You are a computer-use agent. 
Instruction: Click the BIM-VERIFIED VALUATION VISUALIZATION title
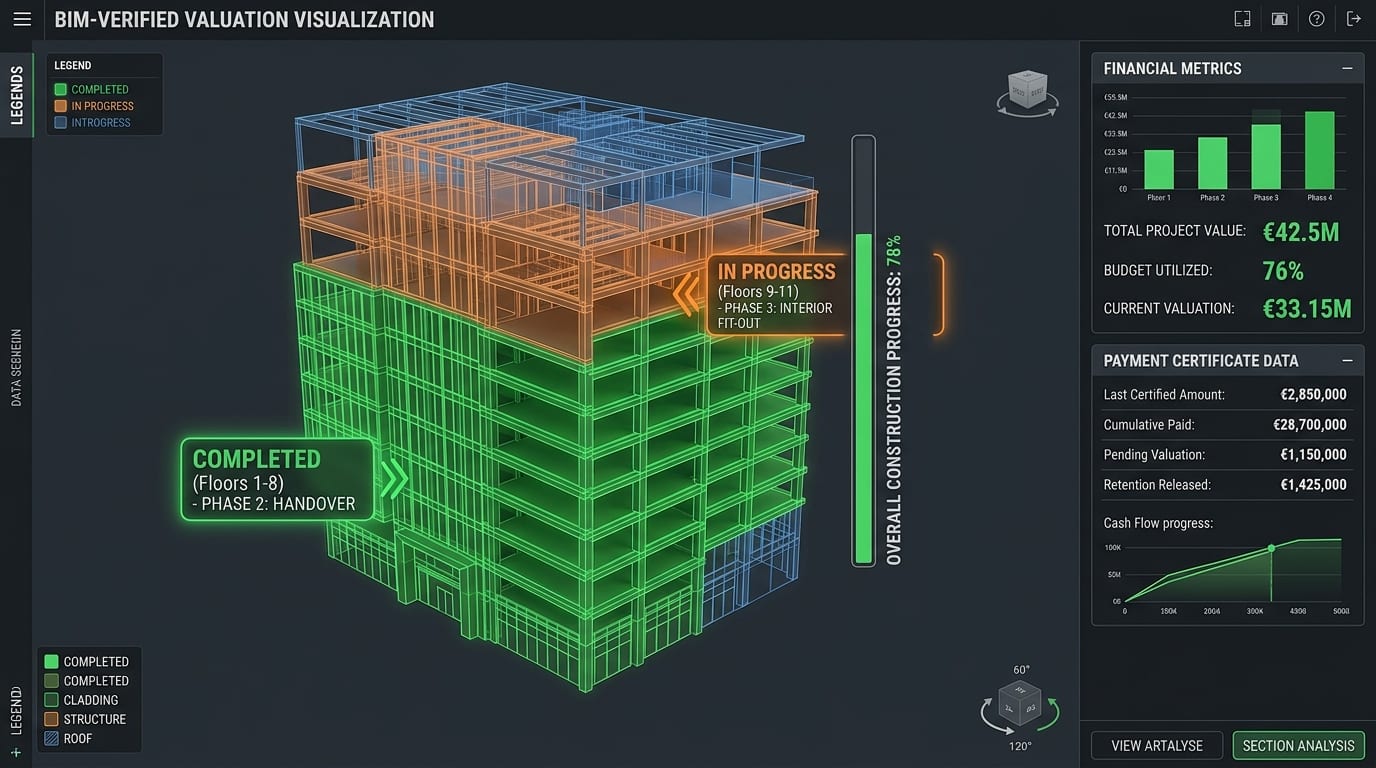(244, 20)
